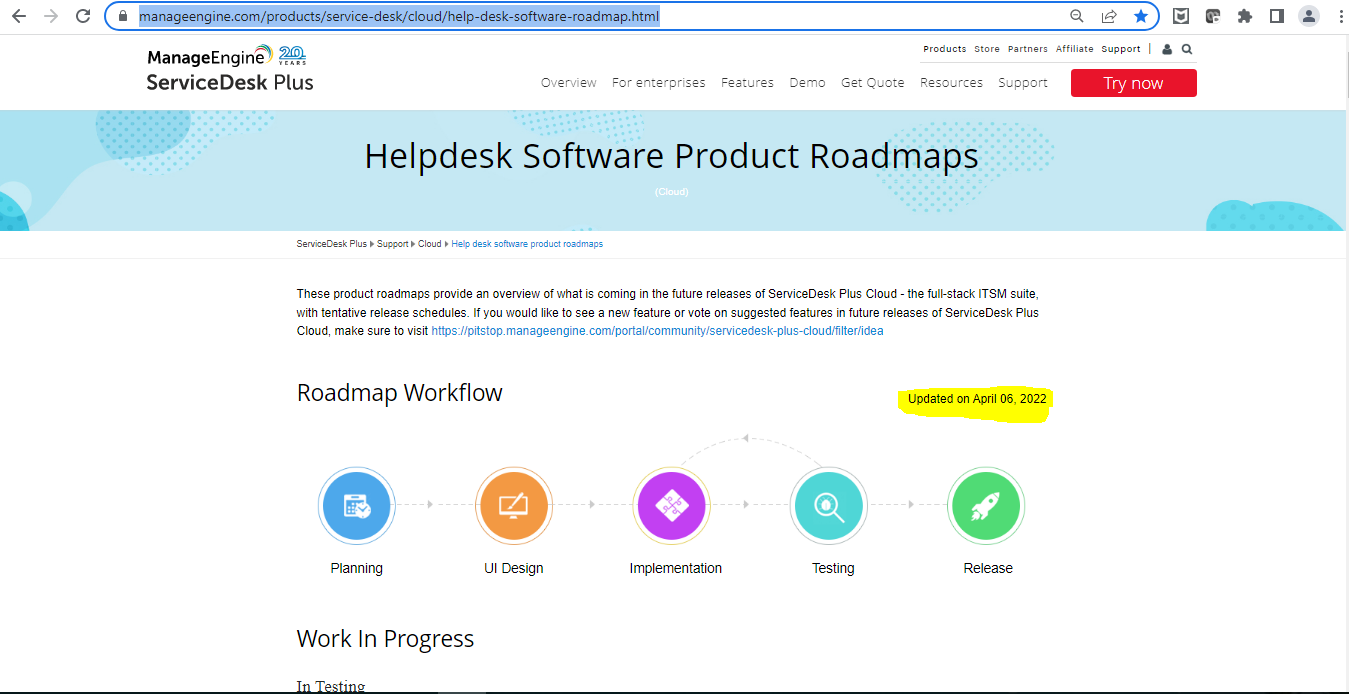Open the Affiliate link in top bar
1349x694 pixels.
tap(1075, 49)
